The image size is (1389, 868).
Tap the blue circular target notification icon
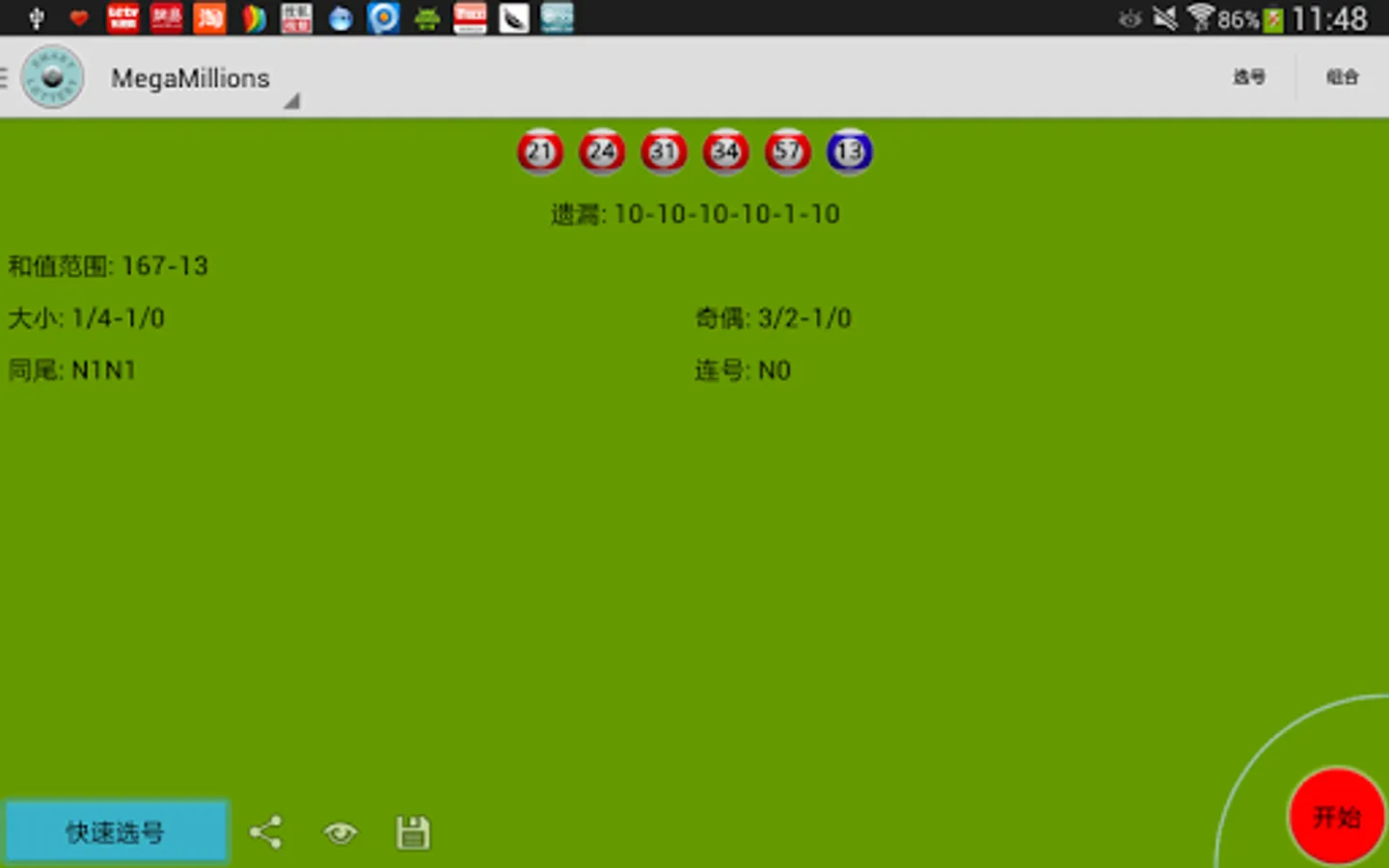click(383, 18)
